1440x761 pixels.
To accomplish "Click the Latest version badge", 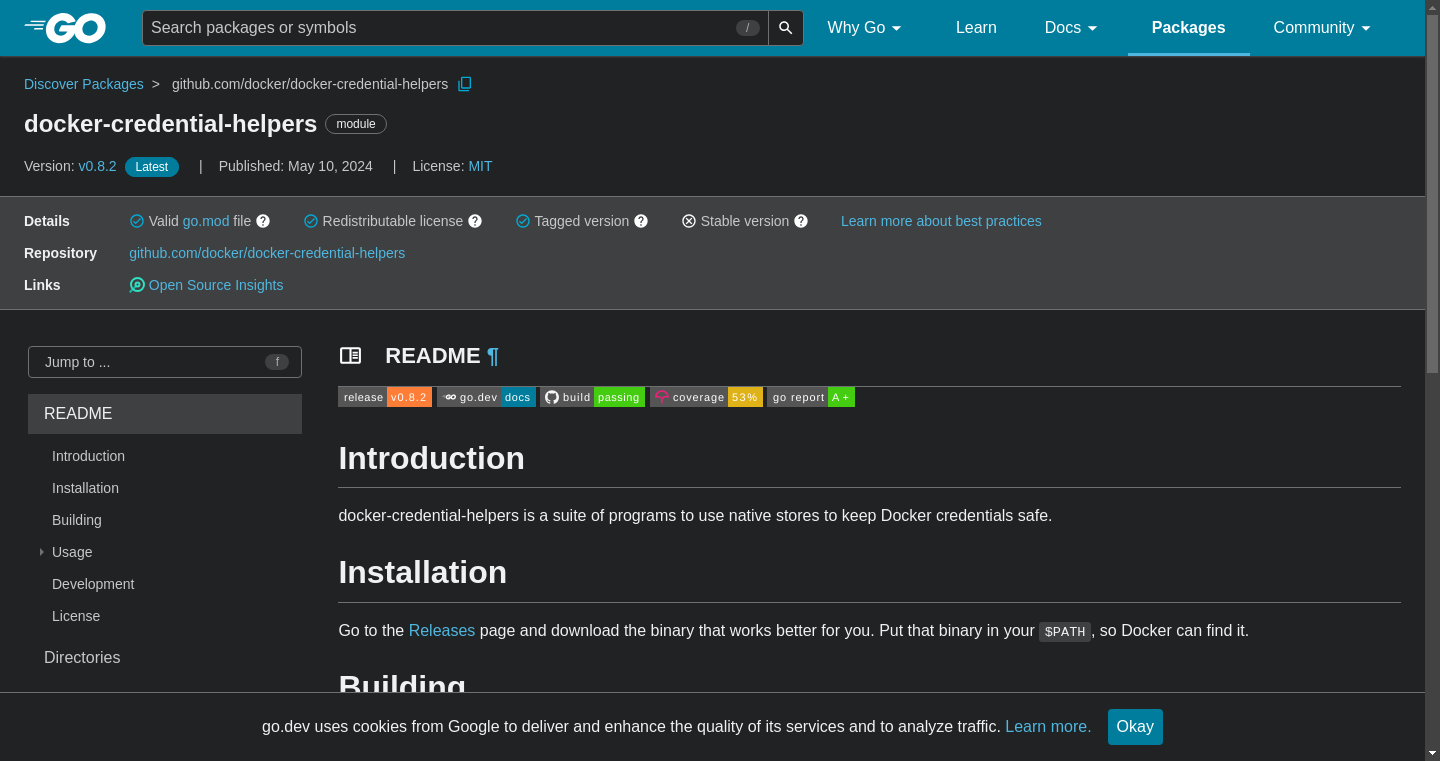I will pos(152,167).
